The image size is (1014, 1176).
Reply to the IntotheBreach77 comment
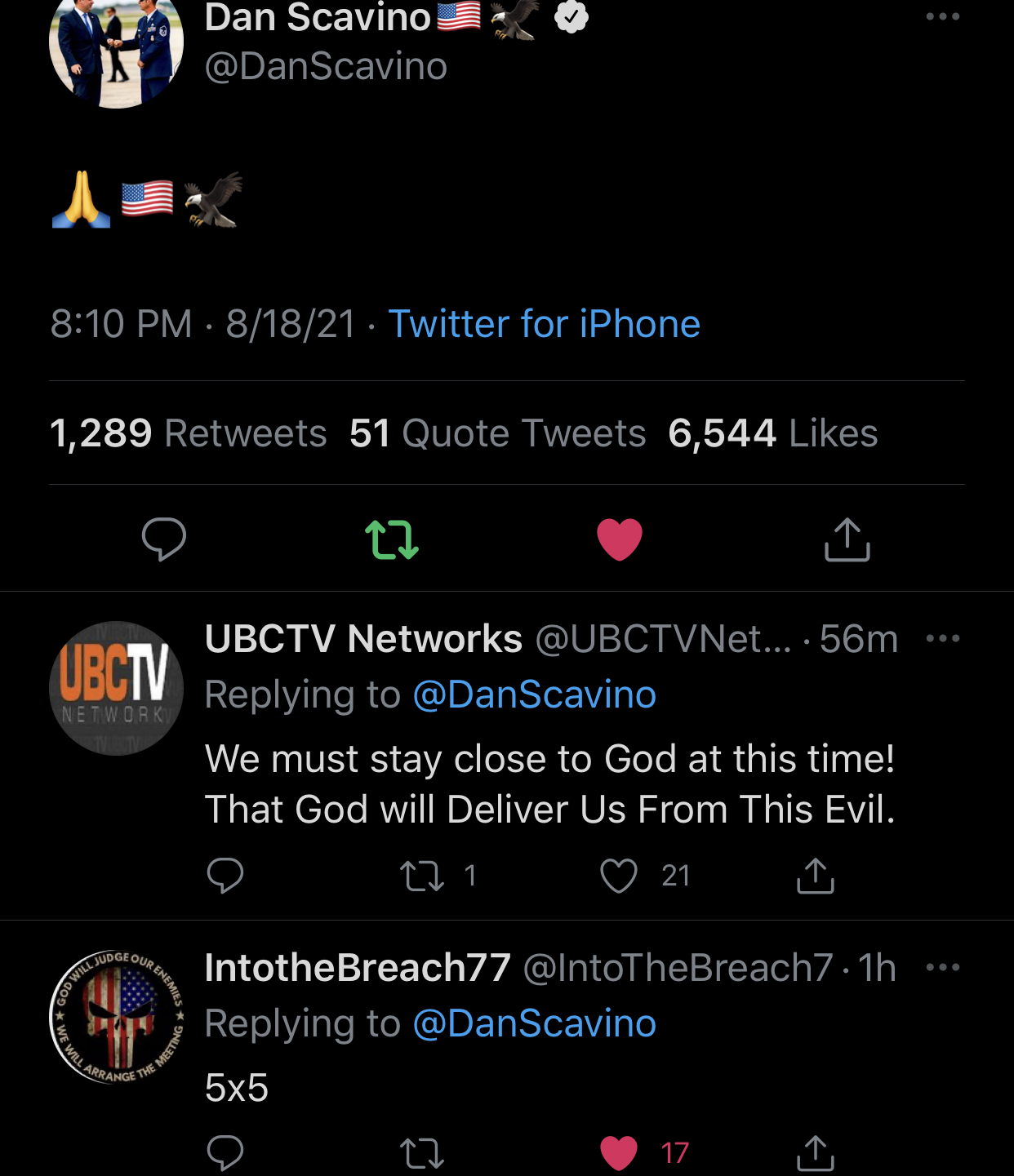(225, 1152)
